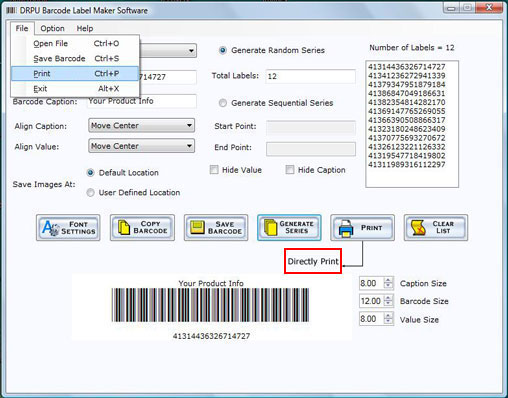Open the Align Caption dropdown
The height and width of the screenshot is (398, 508).
pyautogui.click(x=142, y=126)
